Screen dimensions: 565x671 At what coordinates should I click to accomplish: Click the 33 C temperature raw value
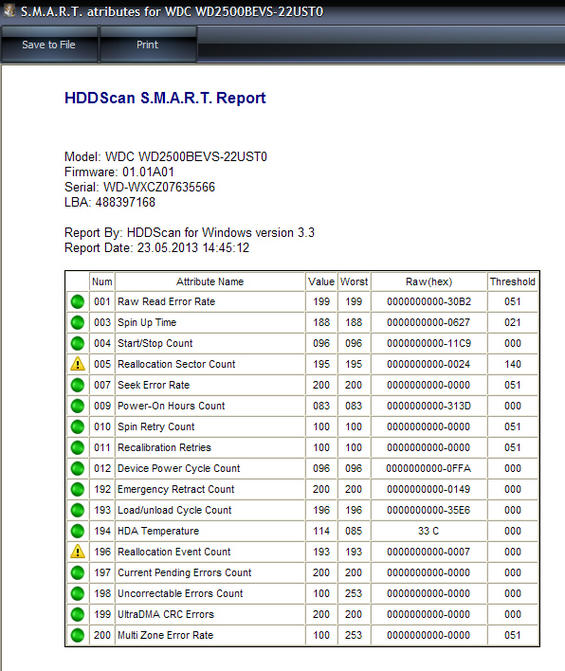point(428,531)
